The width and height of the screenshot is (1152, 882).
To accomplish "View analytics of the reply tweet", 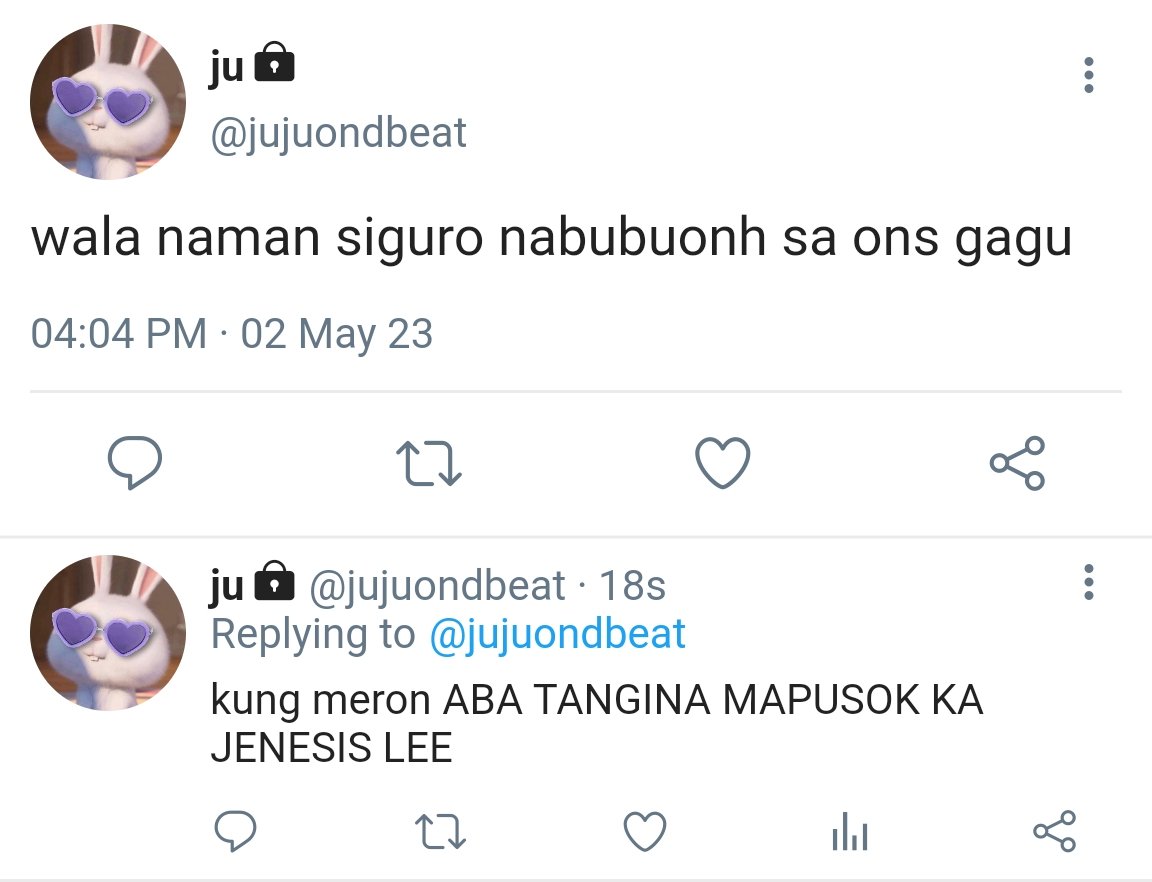I will [850, 831].
